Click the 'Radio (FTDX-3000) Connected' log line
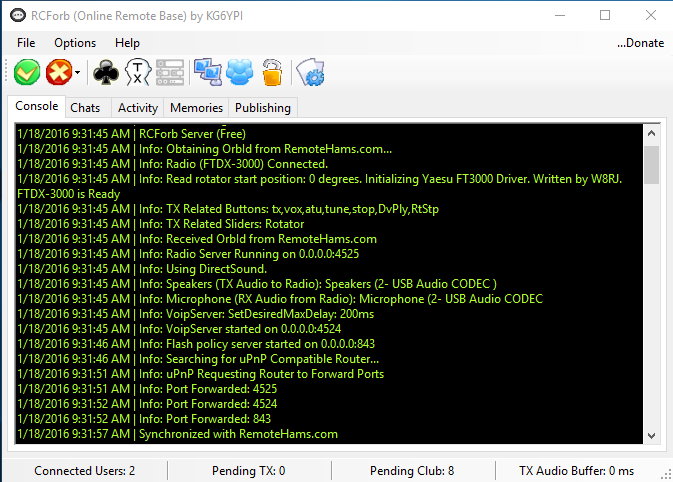Viewport: 673px width, 482px height. 173,164
